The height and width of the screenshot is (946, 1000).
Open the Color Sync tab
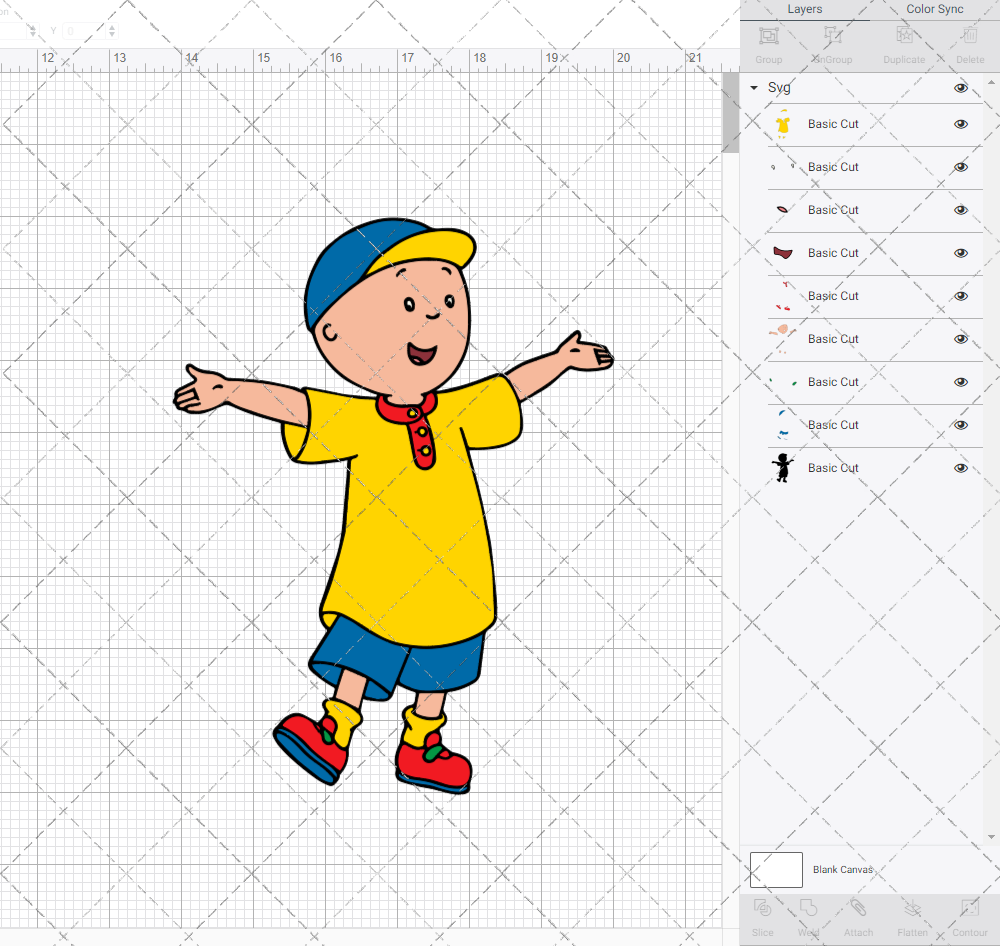[934, 10]
